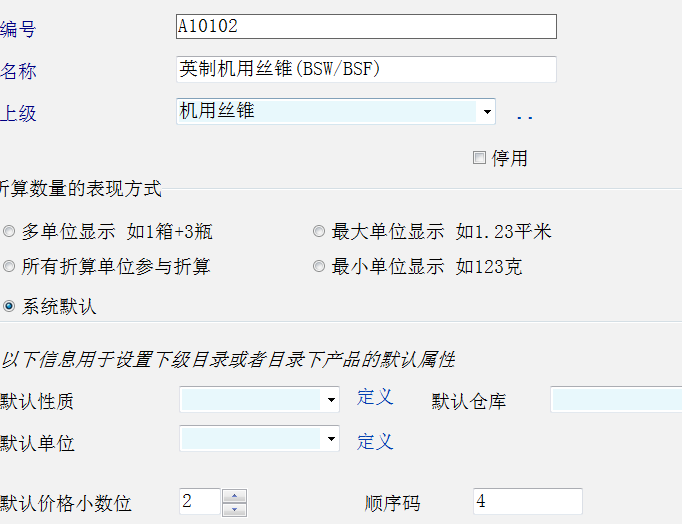682x524 pixels.
Task: Click the browse dots button beside 上级
Action: pos(524,116)
